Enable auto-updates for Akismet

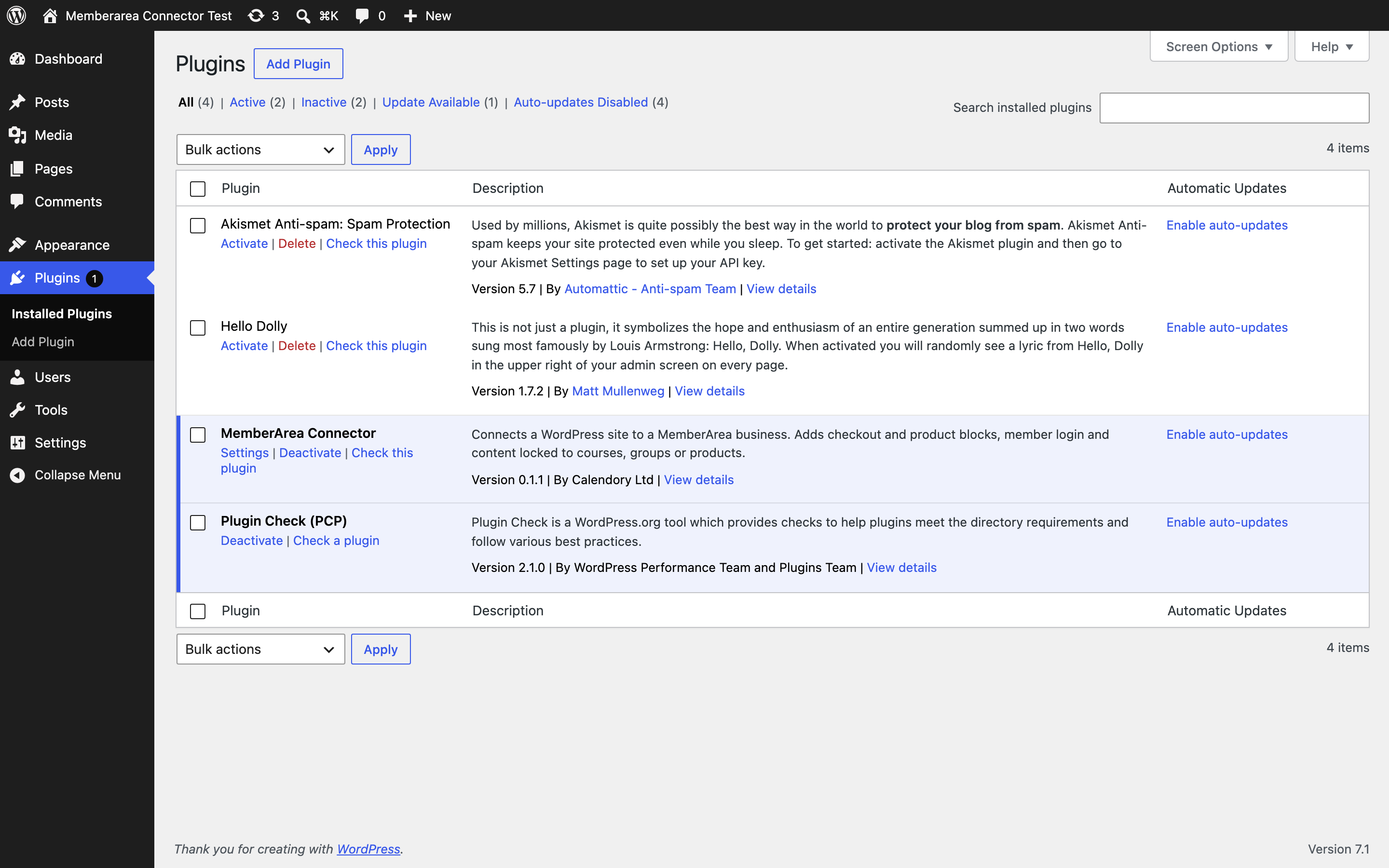coord(1227,225)
